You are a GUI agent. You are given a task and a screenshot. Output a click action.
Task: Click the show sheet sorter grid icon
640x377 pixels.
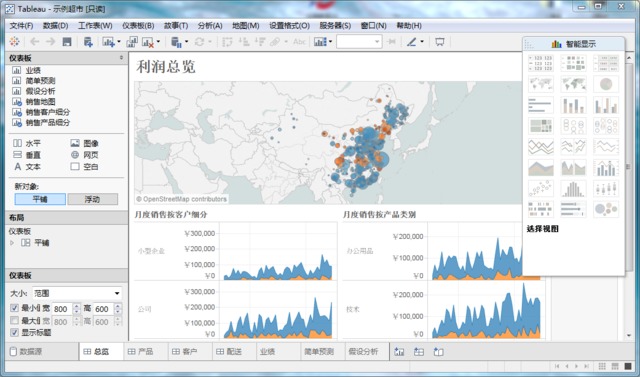click(x=602, y=366)
